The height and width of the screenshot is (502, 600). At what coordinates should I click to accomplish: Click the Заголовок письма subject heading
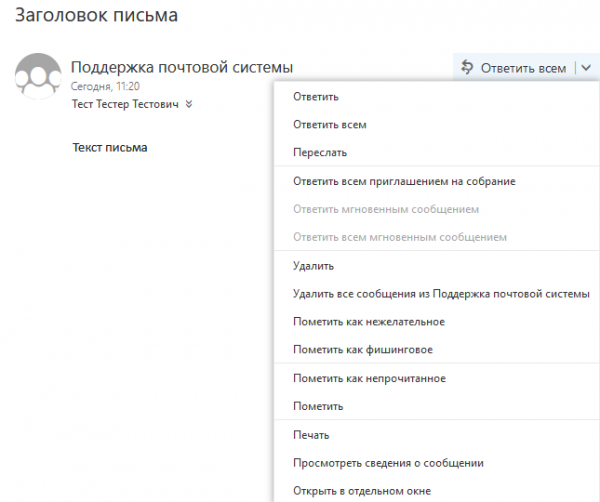[x=96, y=16]
